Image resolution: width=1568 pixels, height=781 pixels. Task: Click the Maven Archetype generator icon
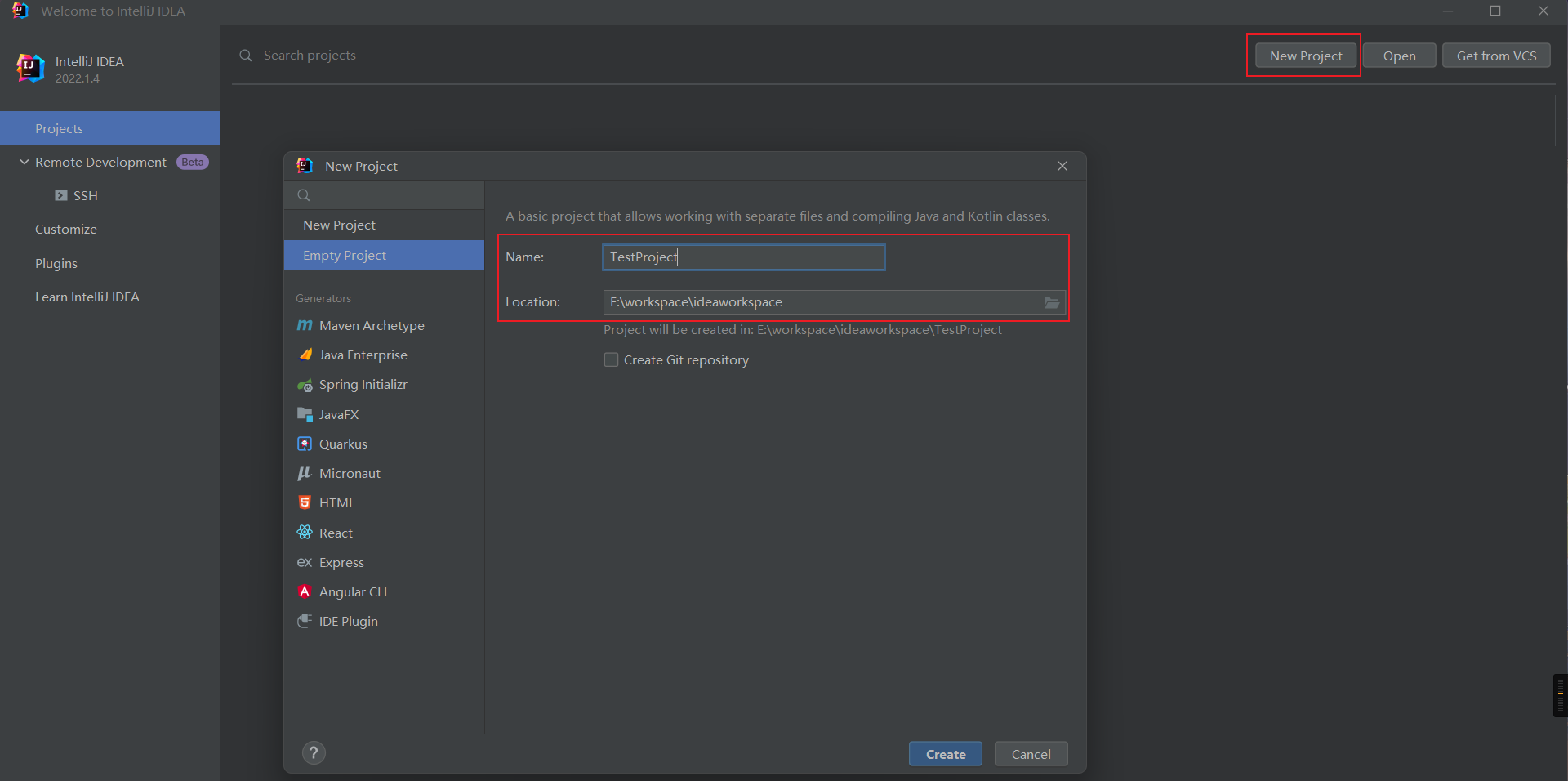point(305,325)
